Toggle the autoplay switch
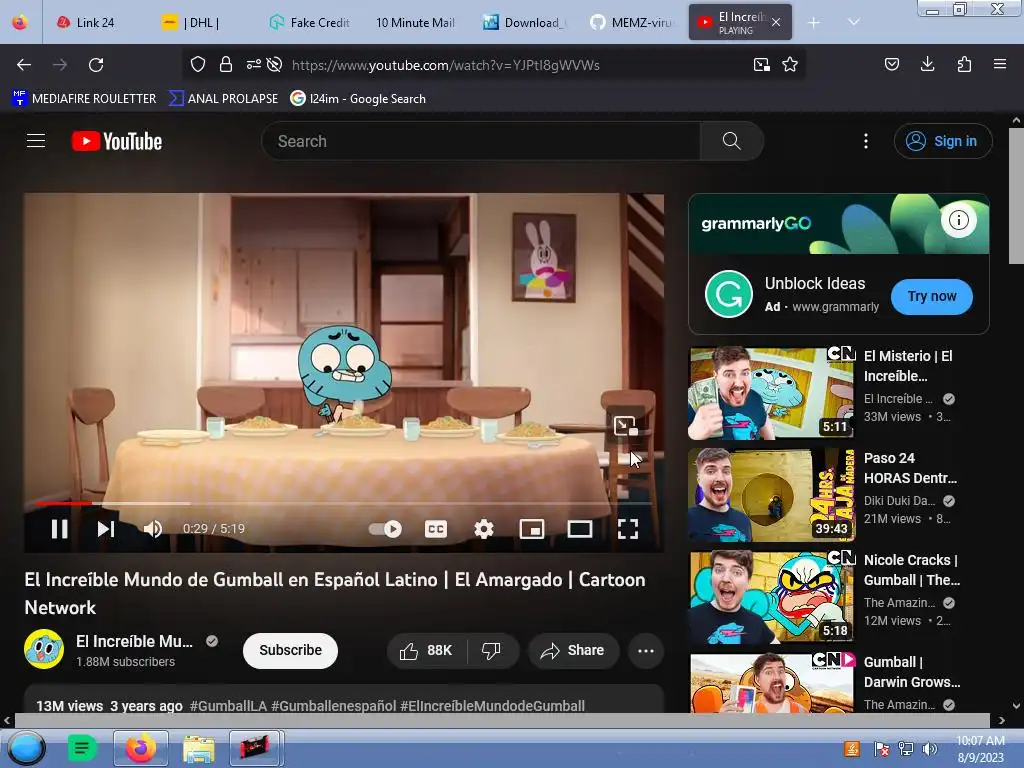The height and width of the screenshot is (768, 1024). [x=385, y=529]
